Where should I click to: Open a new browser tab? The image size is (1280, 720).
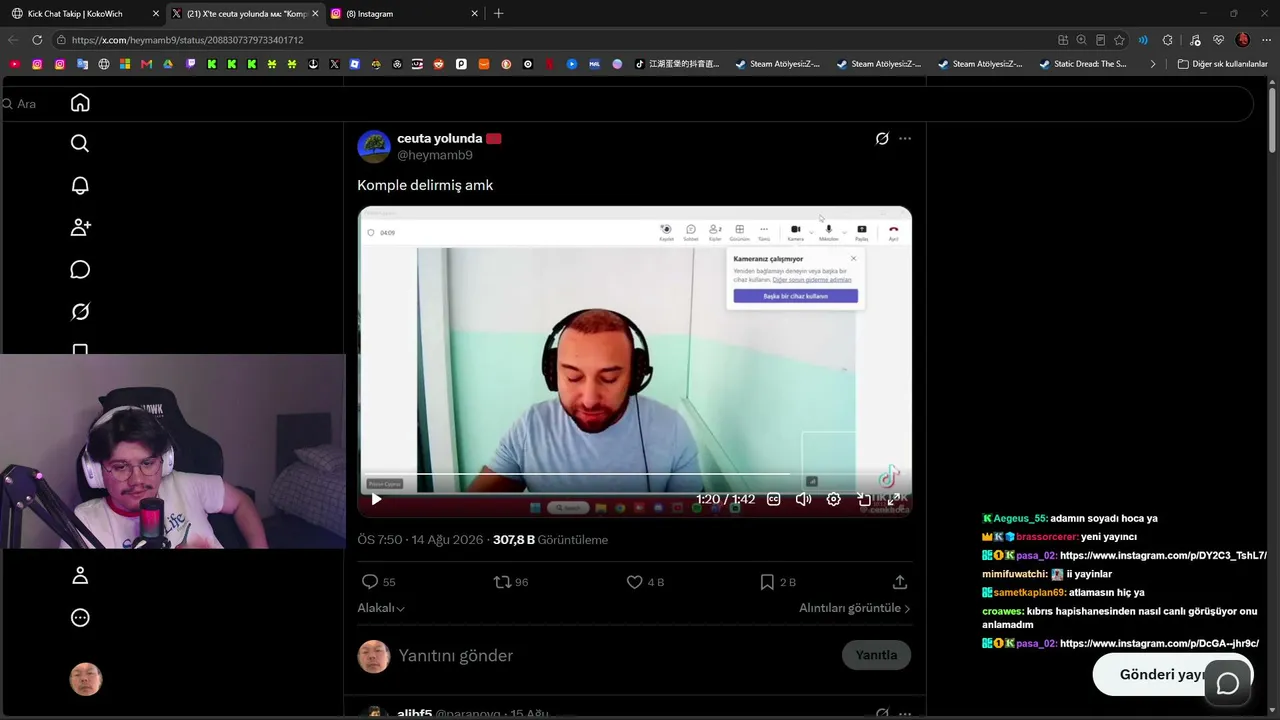coord(498,14)
